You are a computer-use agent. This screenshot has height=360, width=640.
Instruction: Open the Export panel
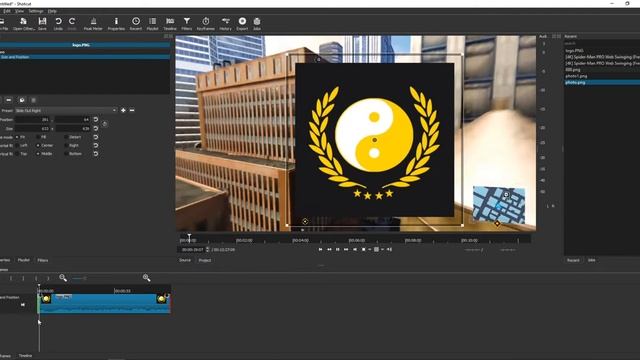(242, 24)
